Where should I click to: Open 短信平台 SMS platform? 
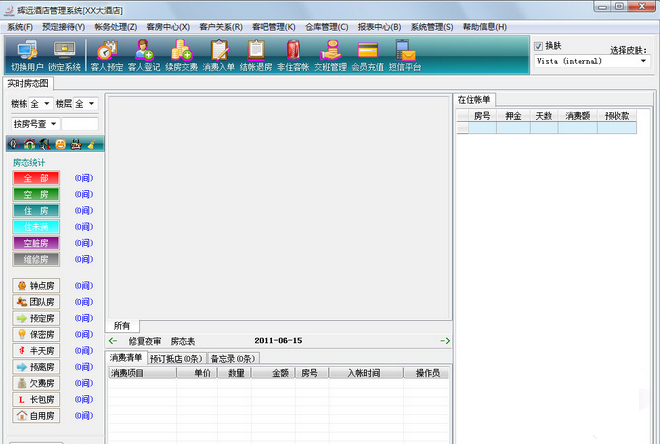pyautogui.click(x=404, y=55)
